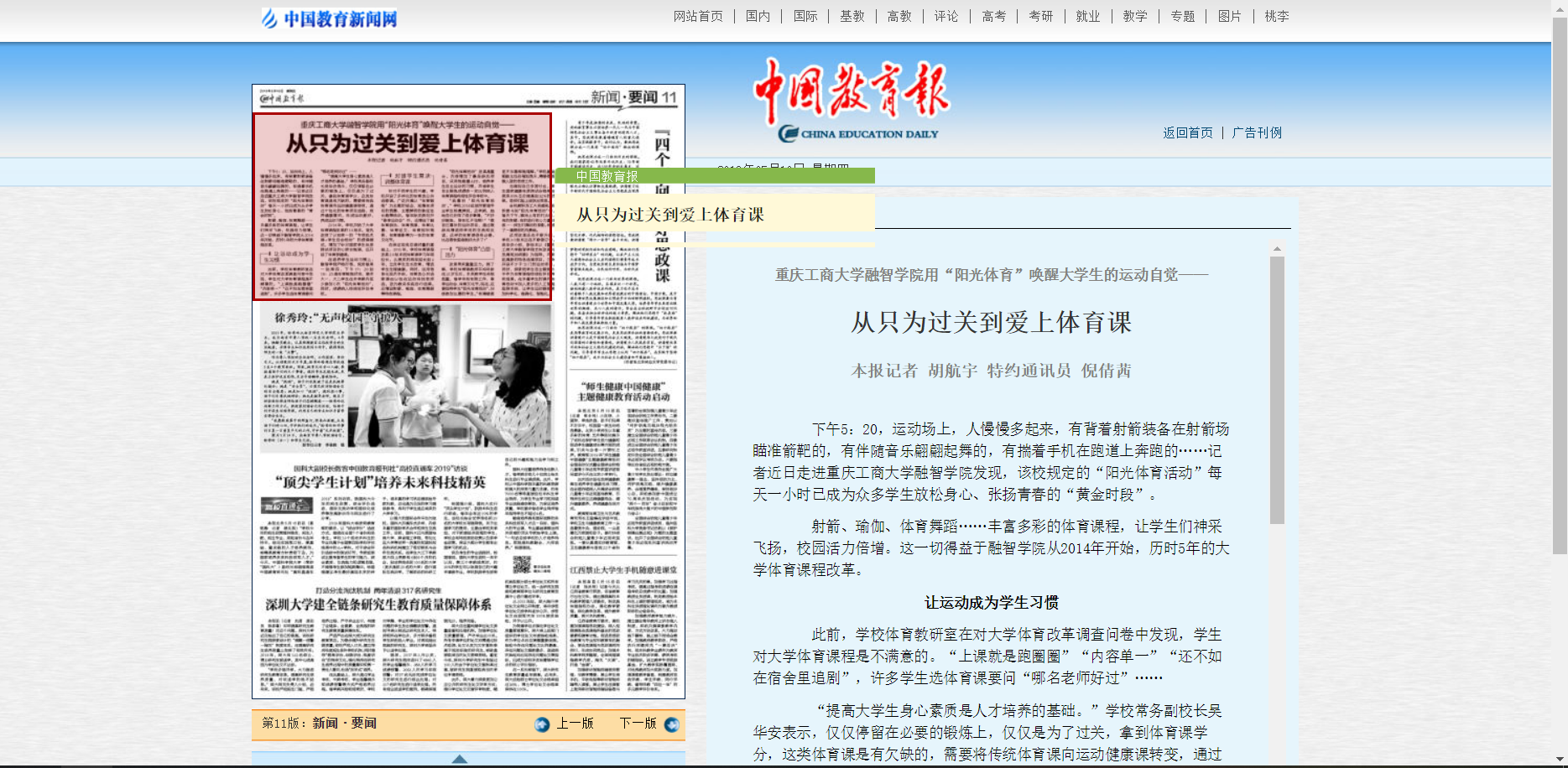Image resolution: width=1568 pixels, height=768 pixels.
Task: Click the 下一版 text link
Action: point(638,724)
